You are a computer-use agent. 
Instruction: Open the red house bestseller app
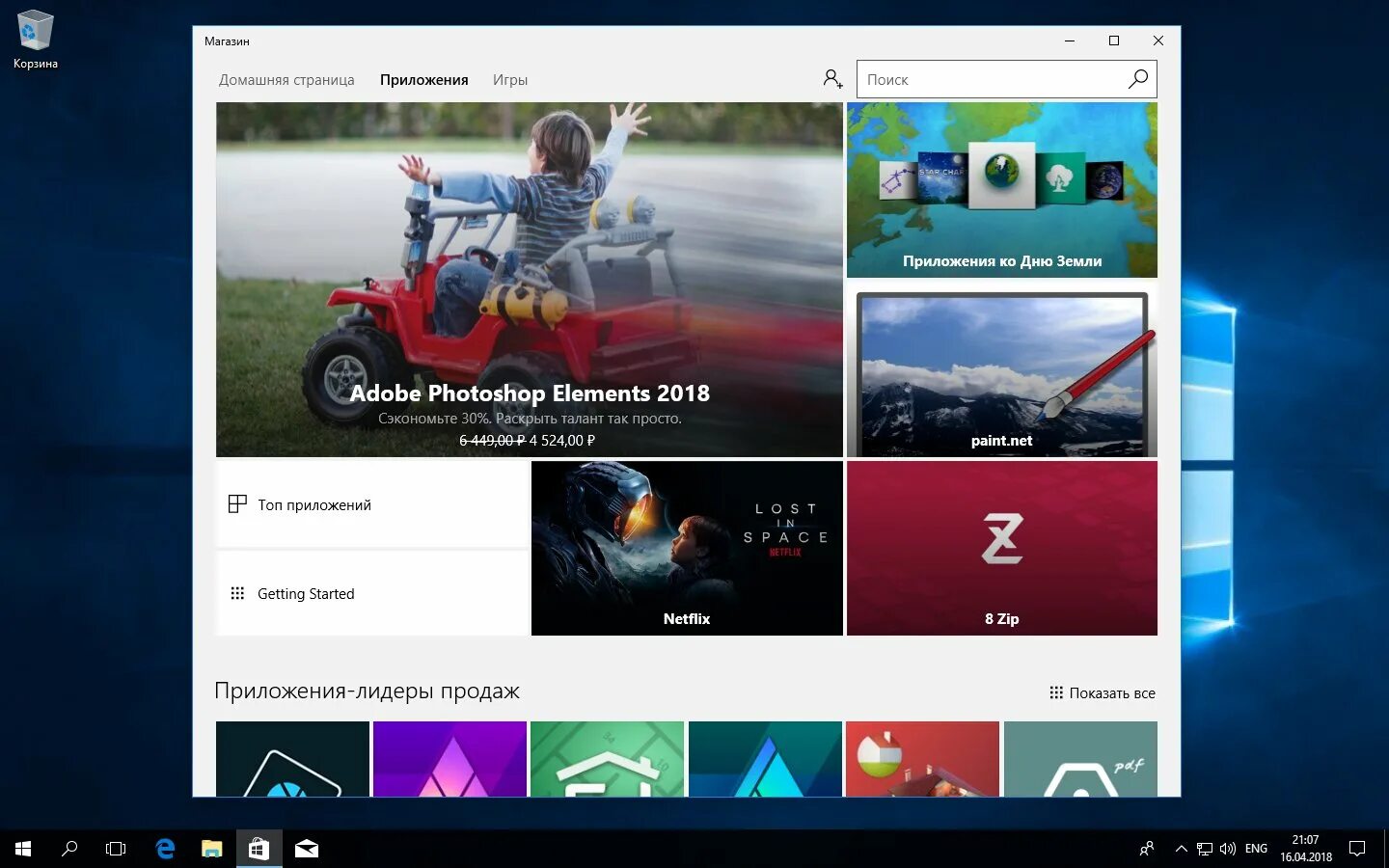click(922, 759)
